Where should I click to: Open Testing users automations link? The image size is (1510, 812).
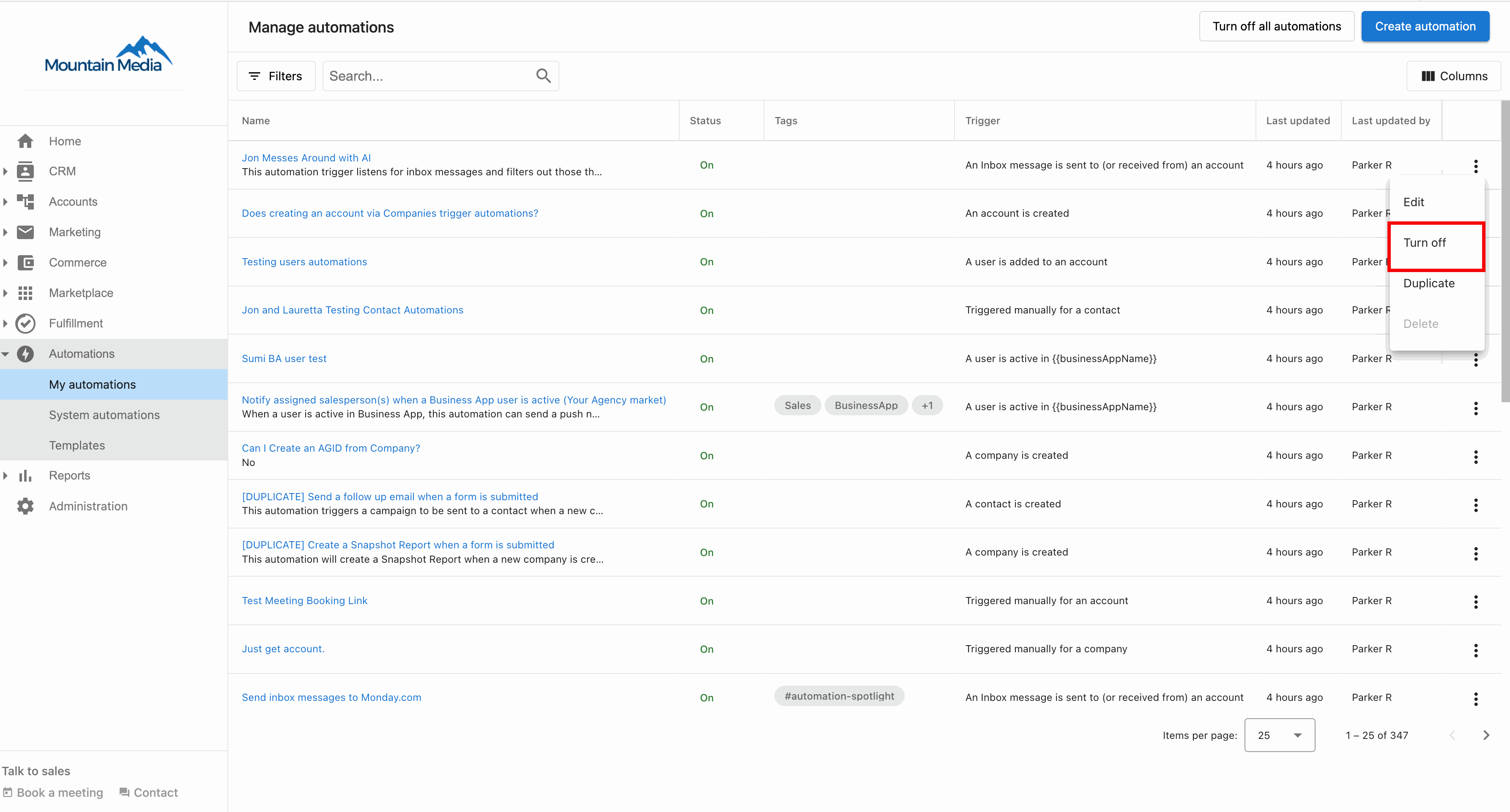point(304,262)
